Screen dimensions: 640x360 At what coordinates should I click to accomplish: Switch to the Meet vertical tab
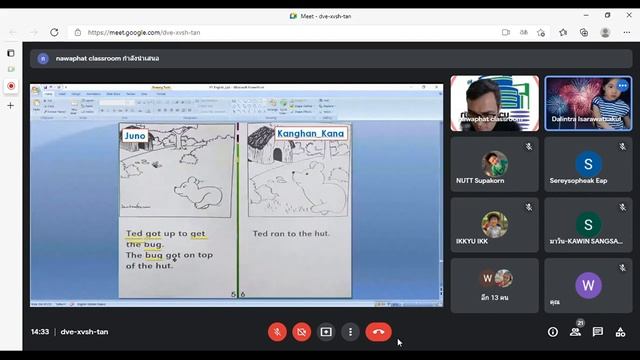pos(11,69)
